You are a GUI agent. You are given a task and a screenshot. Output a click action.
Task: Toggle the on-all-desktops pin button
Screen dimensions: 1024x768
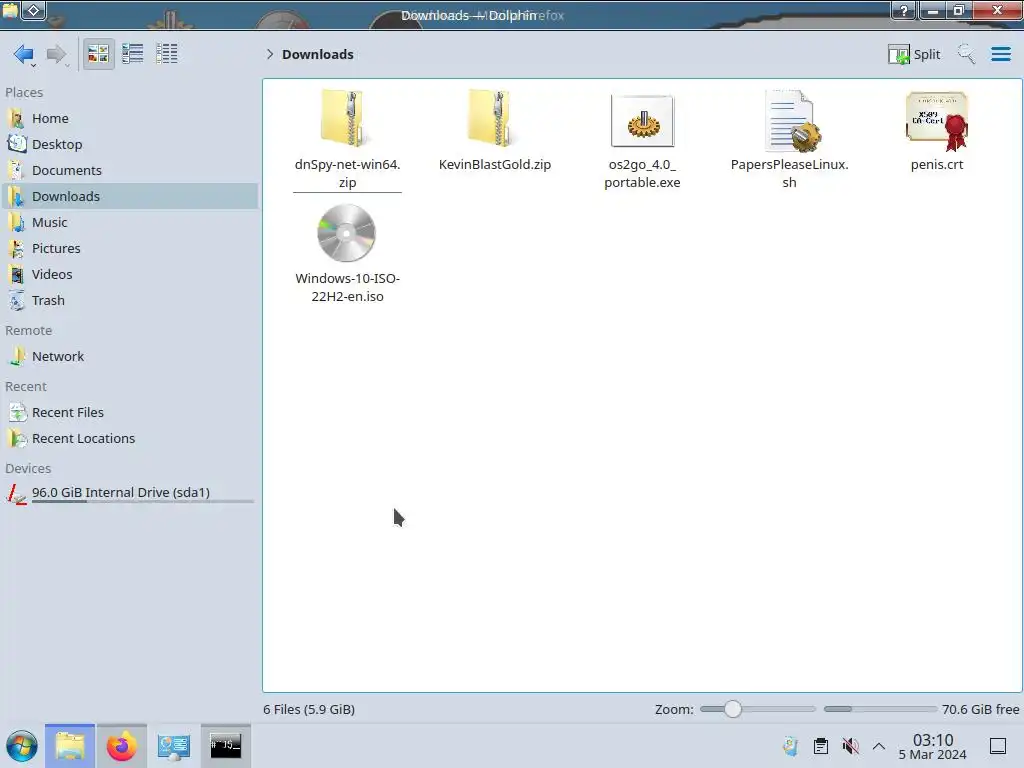tap(34, 10)
